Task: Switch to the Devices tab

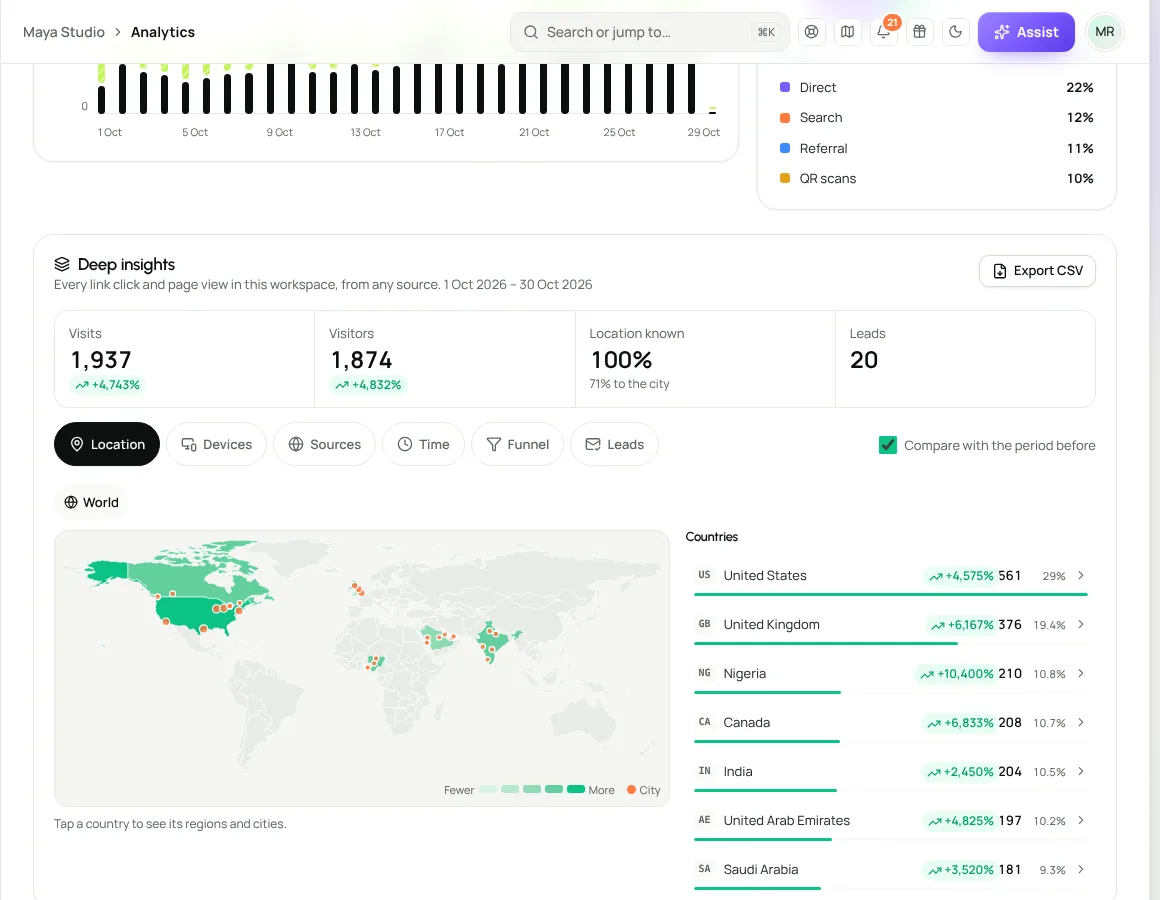Action: 216,444
